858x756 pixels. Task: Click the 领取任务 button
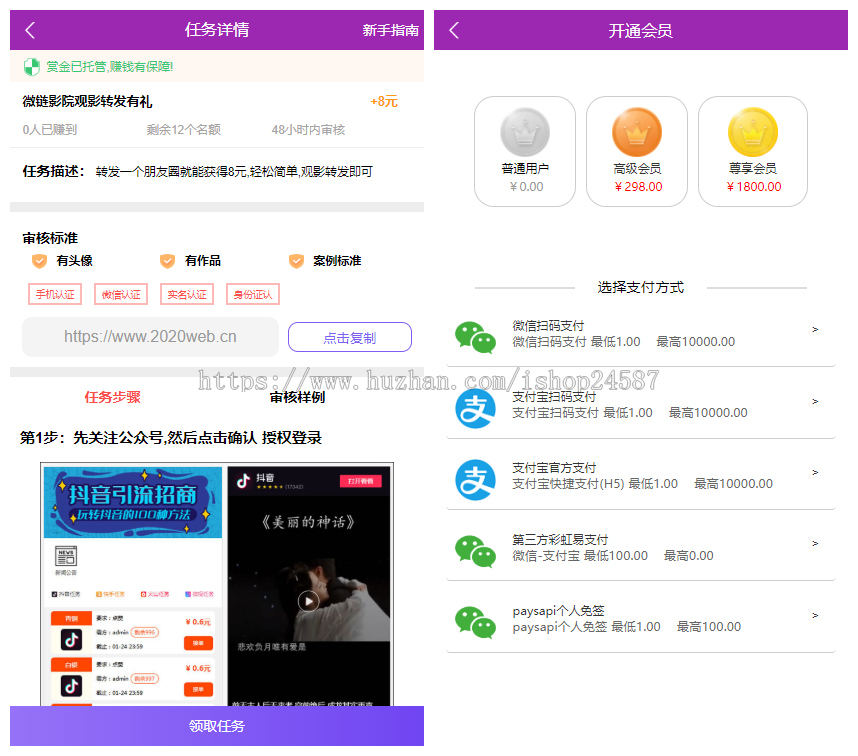click(217, 726)
